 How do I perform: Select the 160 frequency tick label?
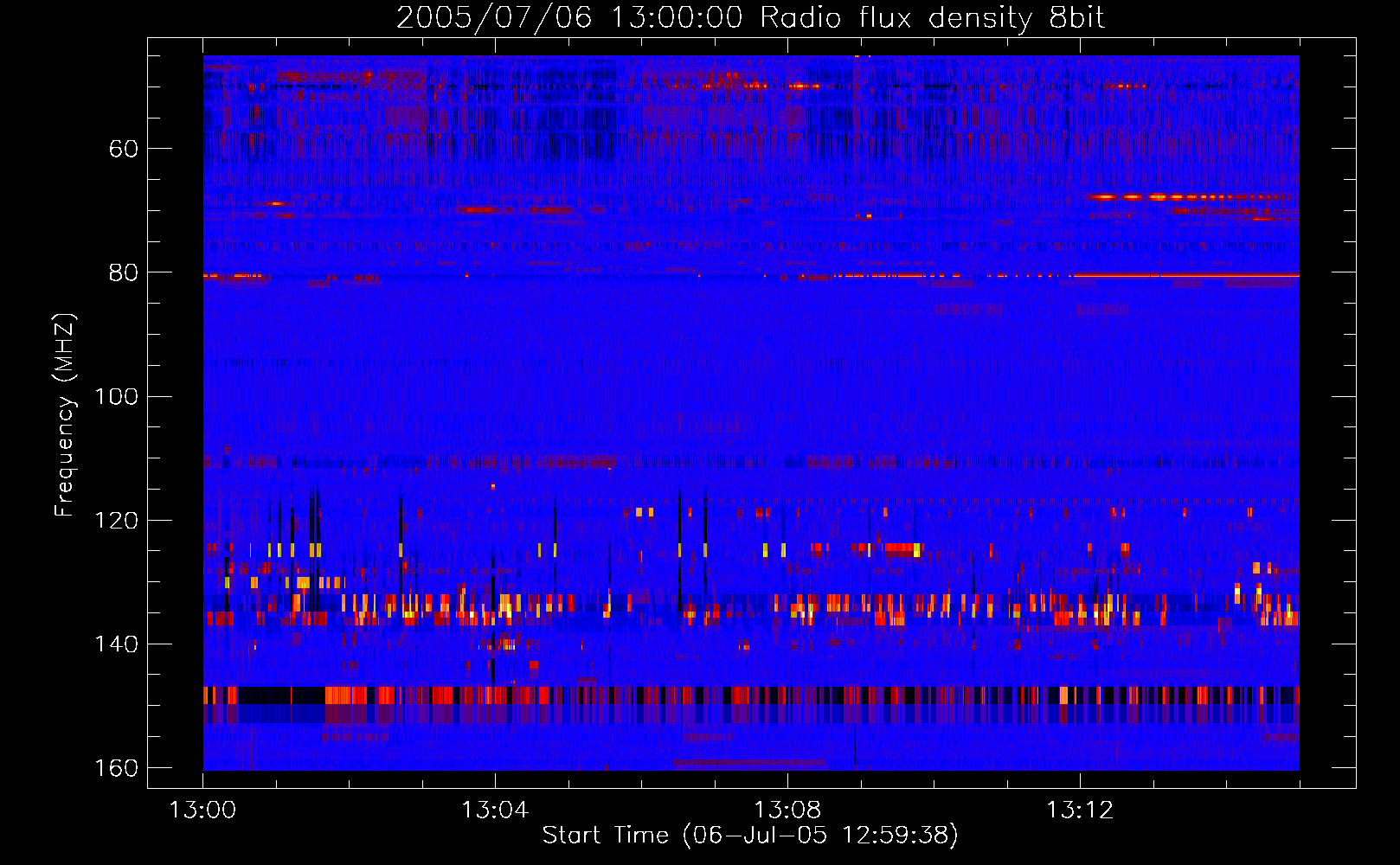click(x=117, y=768)
